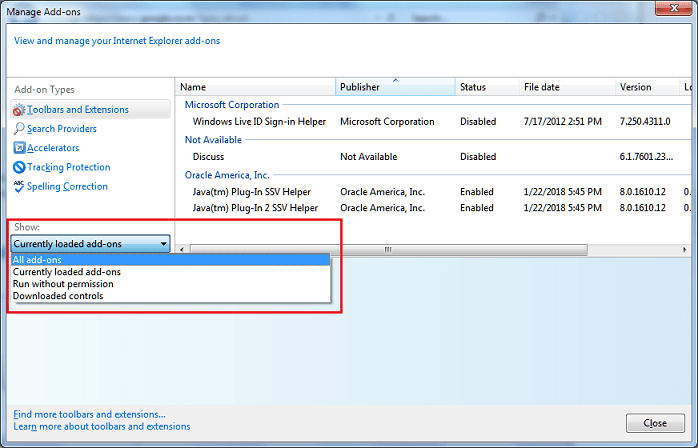This screenshot has width=698, height=448.
Task: Click file date 7/17/2012 2:51 PM
Action: pyautogui.click(x=563, y=122)
